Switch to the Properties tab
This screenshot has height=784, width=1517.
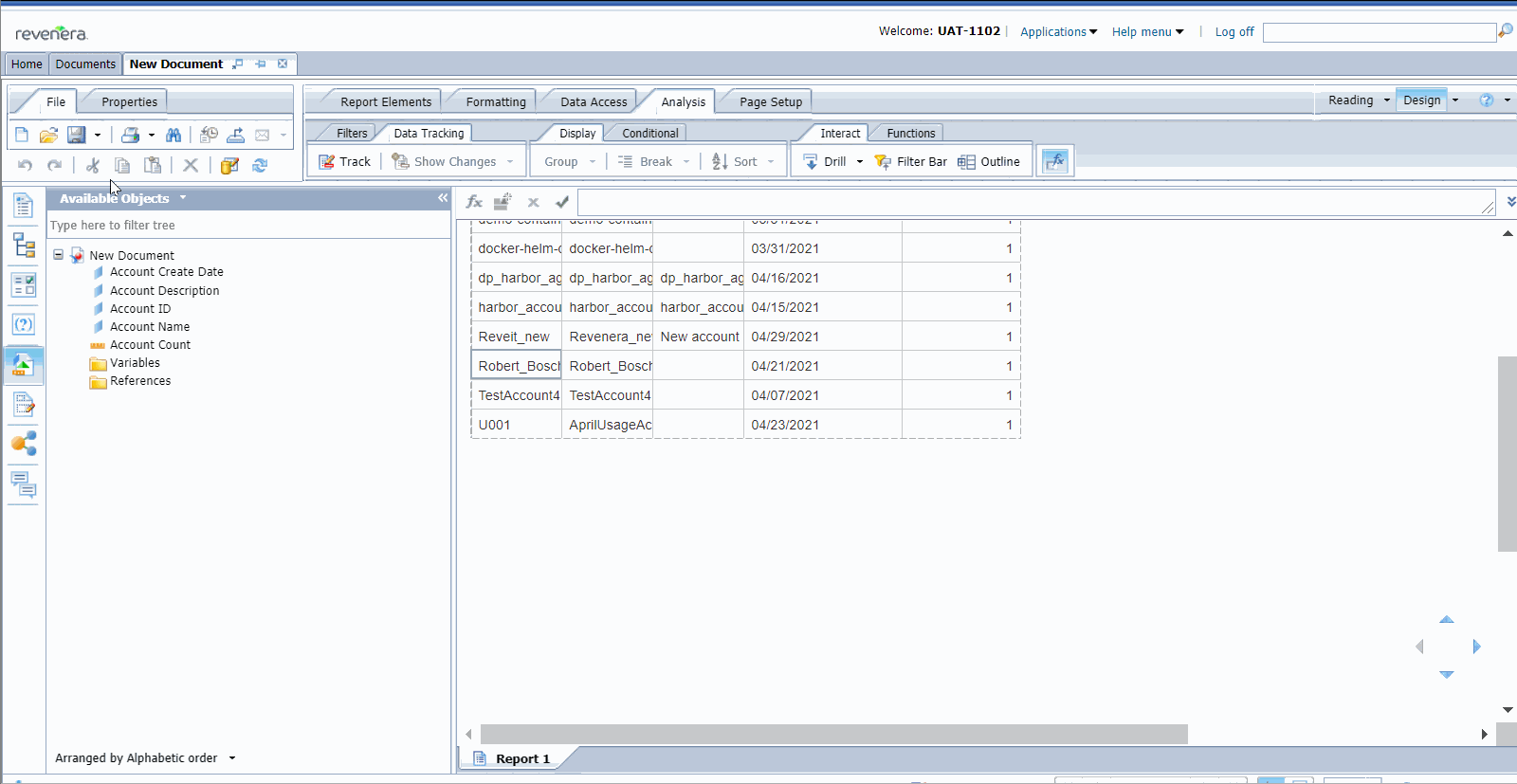point(129,101)
